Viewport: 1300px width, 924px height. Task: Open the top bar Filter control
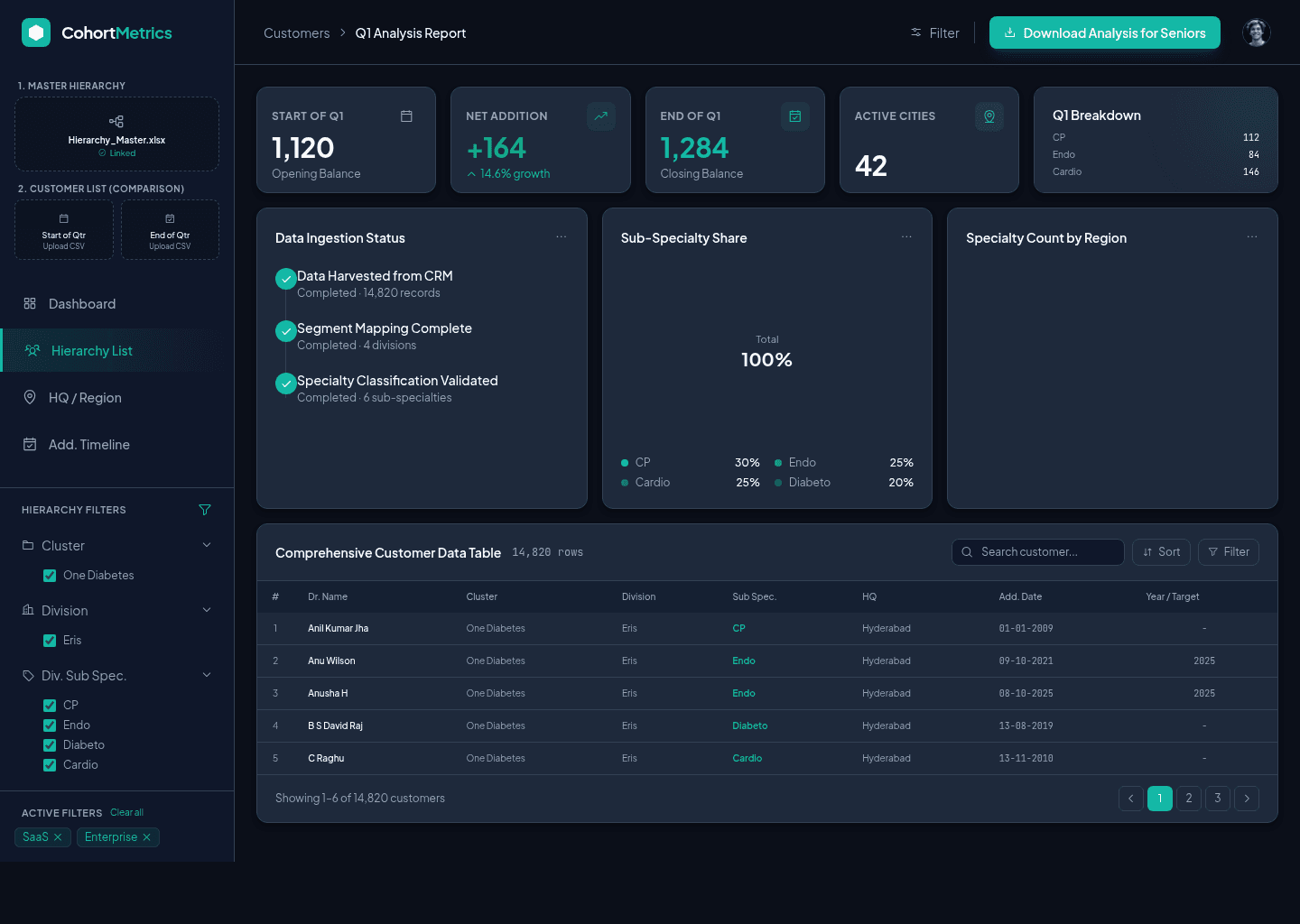934,32
